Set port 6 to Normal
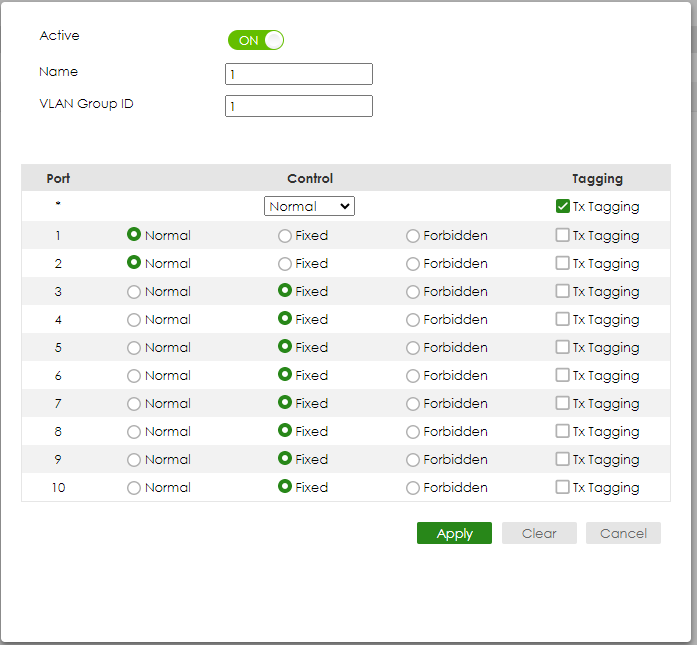The image size is (697, 645). 134,376
